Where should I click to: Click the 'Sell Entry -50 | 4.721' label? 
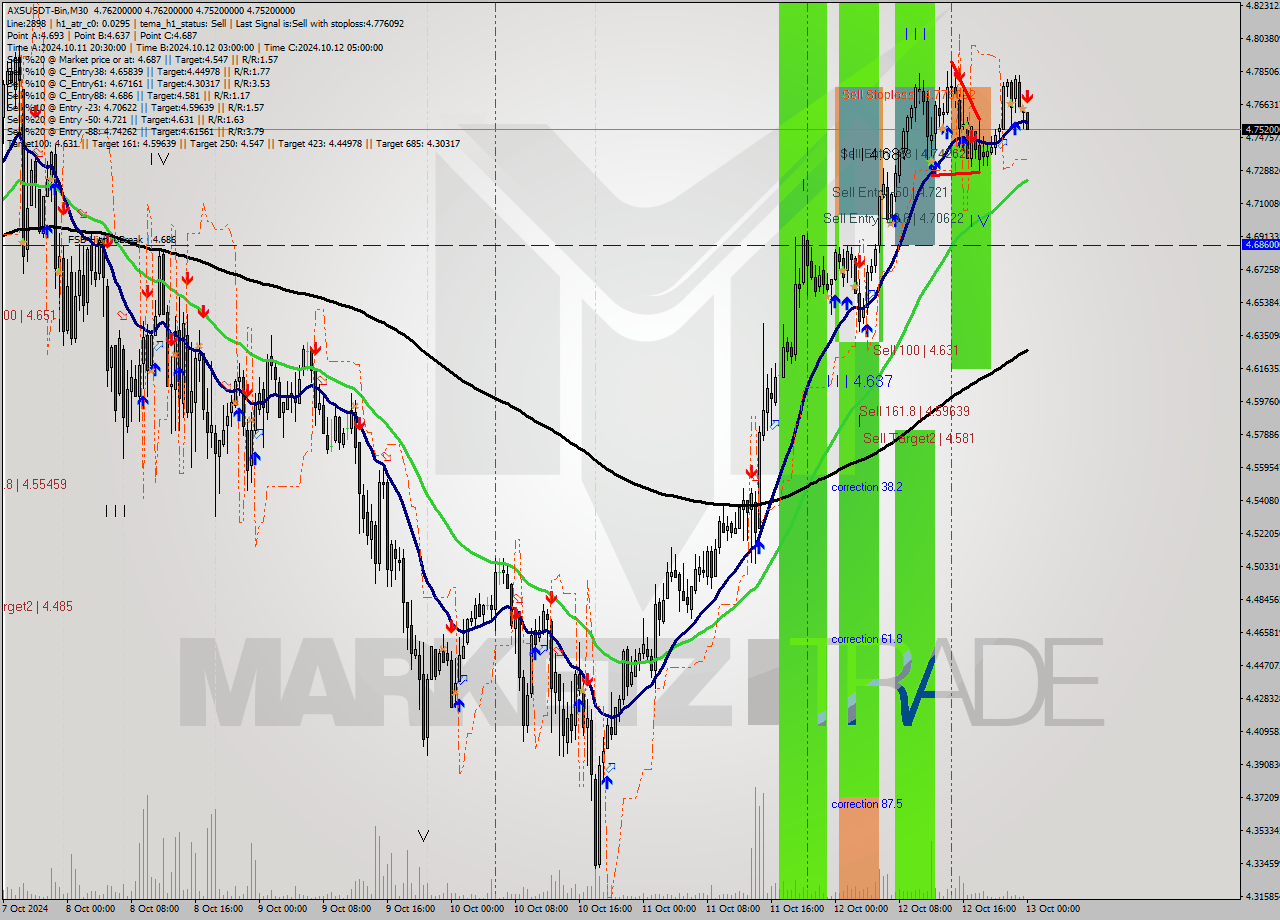coord(889,192)
